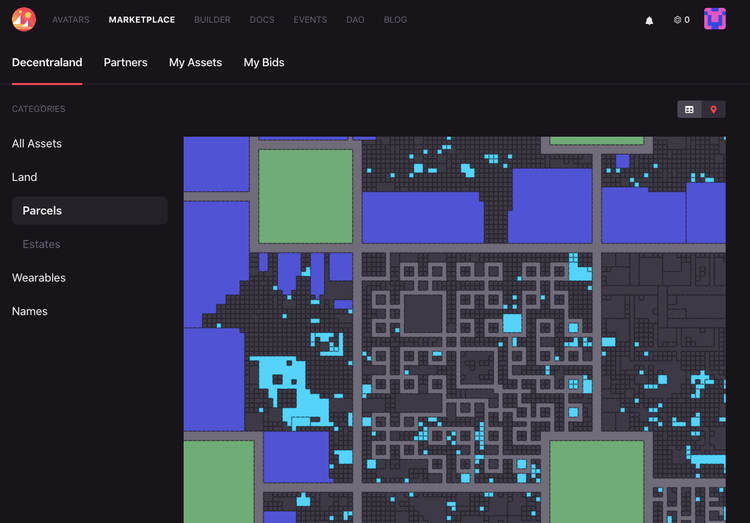Open the DOCS nav item
The image size is (750, 523).
262,20
